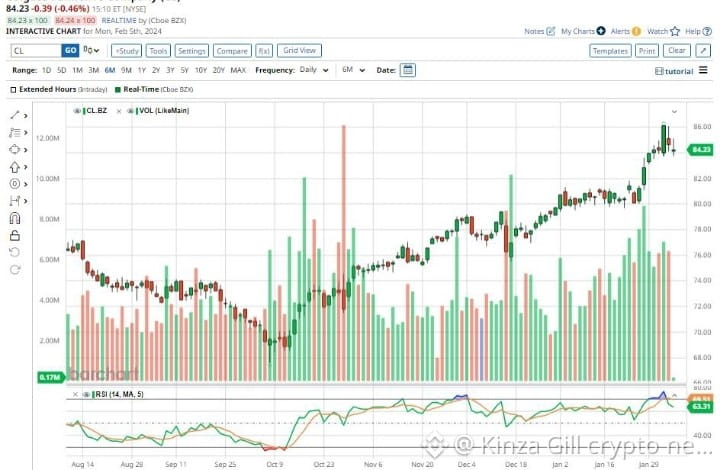
Task: Select the shapes drawing tool icon
Action: click(15, 150)
